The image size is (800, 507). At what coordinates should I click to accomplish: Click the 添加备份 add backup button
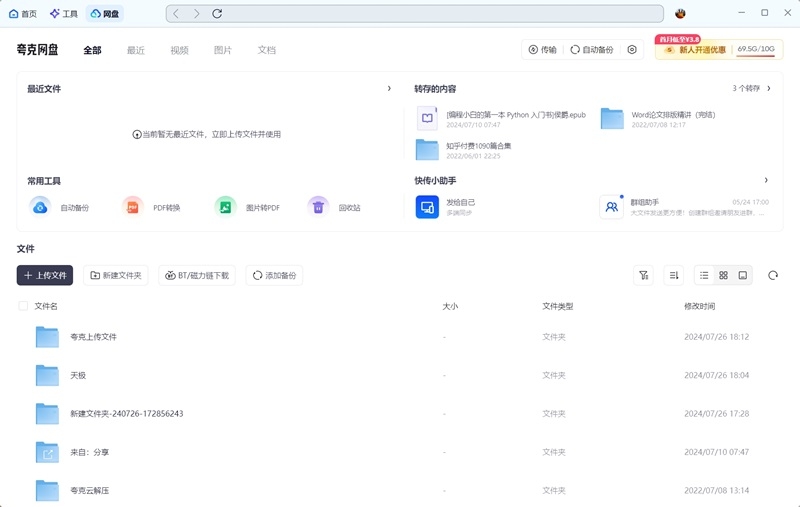pos(274,275)
